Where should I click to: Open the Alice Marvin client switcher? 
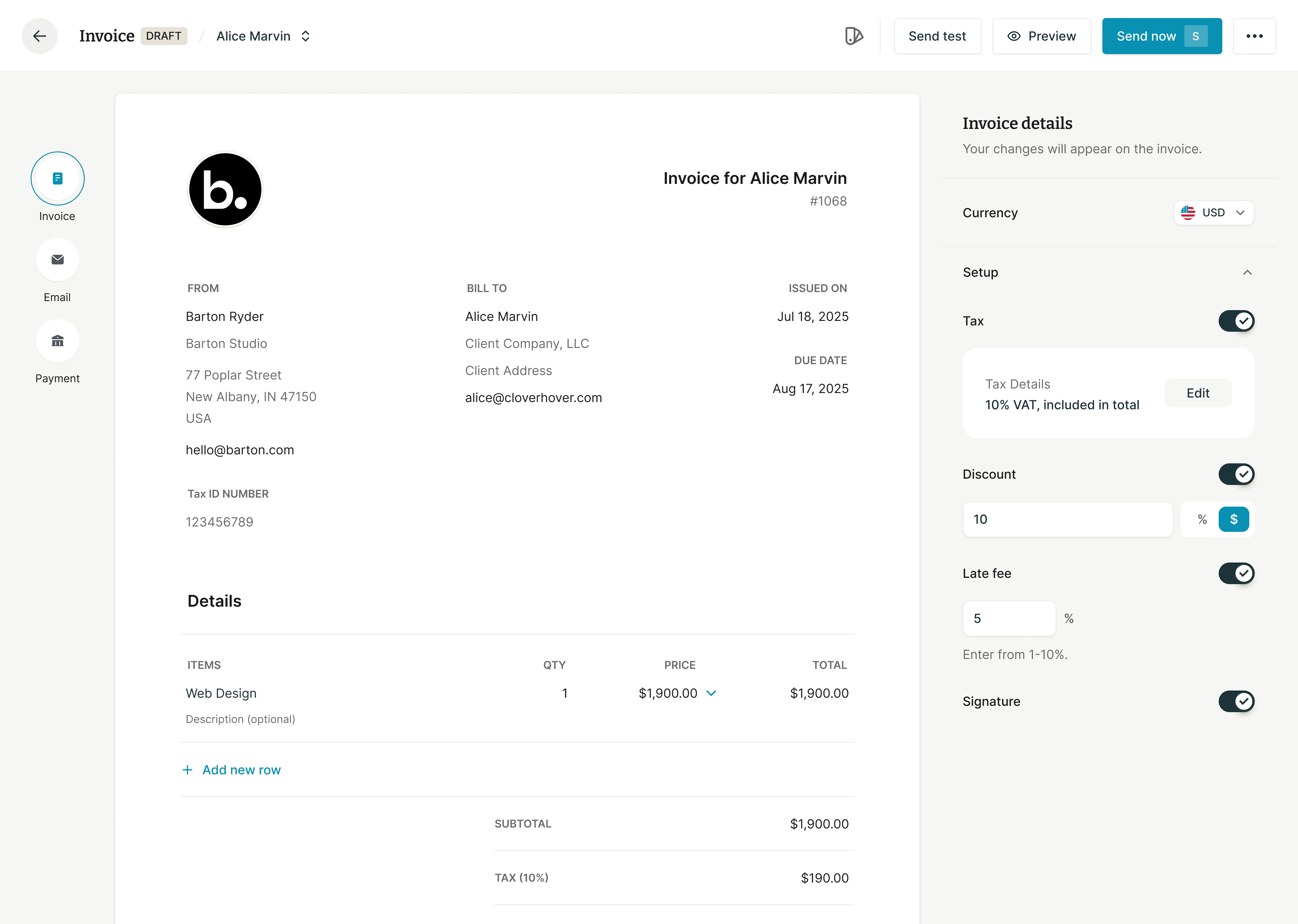(263, 36)
